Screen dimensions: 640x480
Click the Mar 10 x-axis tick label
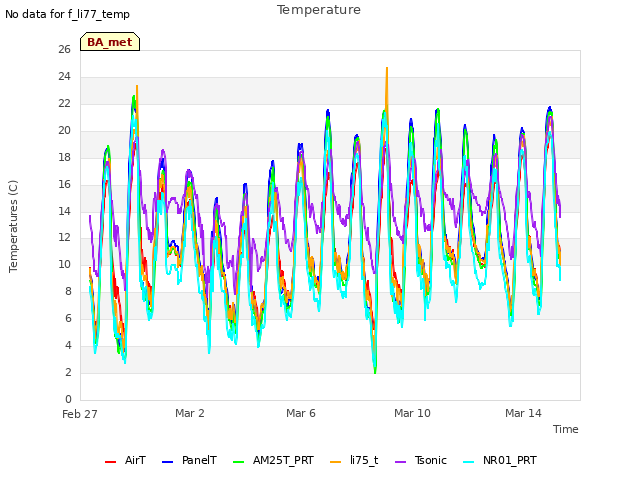pos(412,413)
